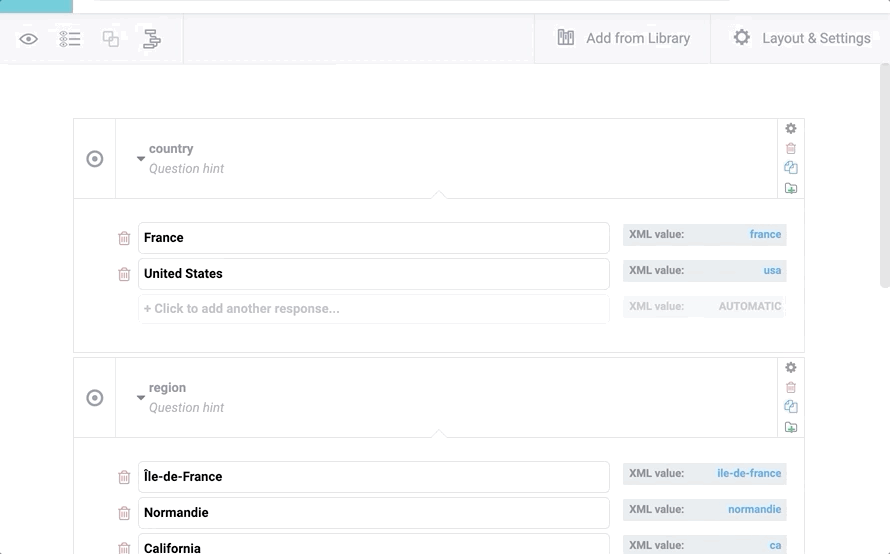Image resolution: width=890 pixels, height=554 pixels.
Task: Edit the Normandie response label field
Action: tap(373, 513)
